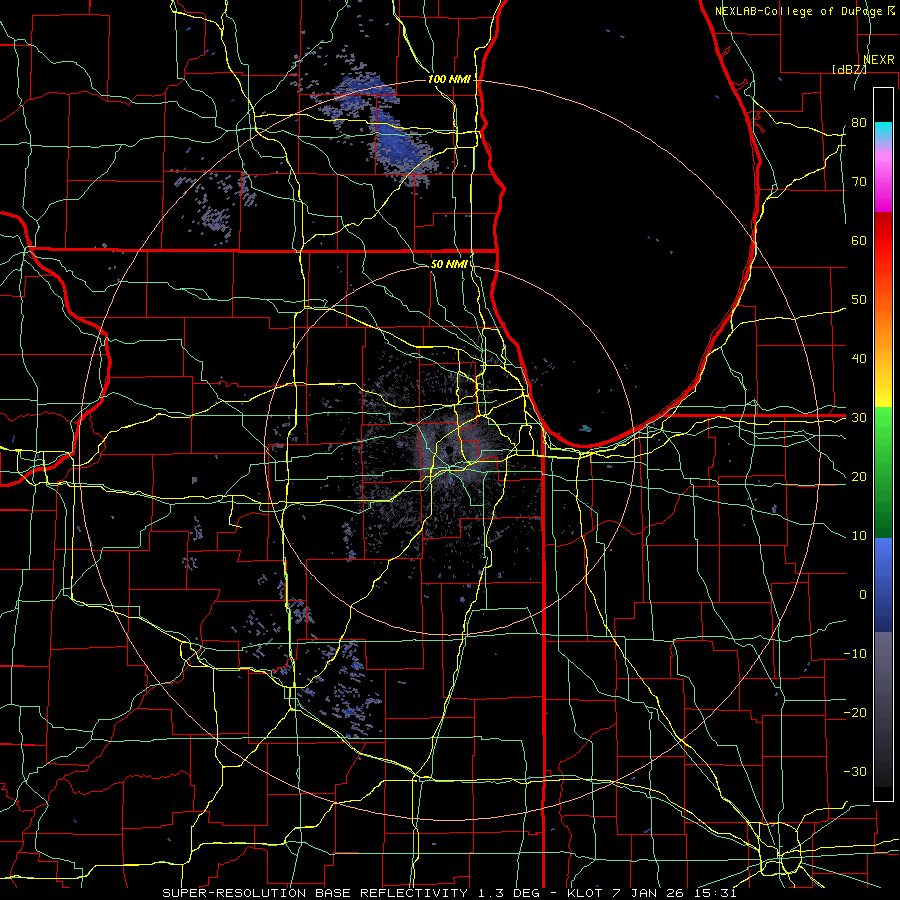Click the 80 value on the dBZ scale
900x900 pixels.
tap(859, 122)
